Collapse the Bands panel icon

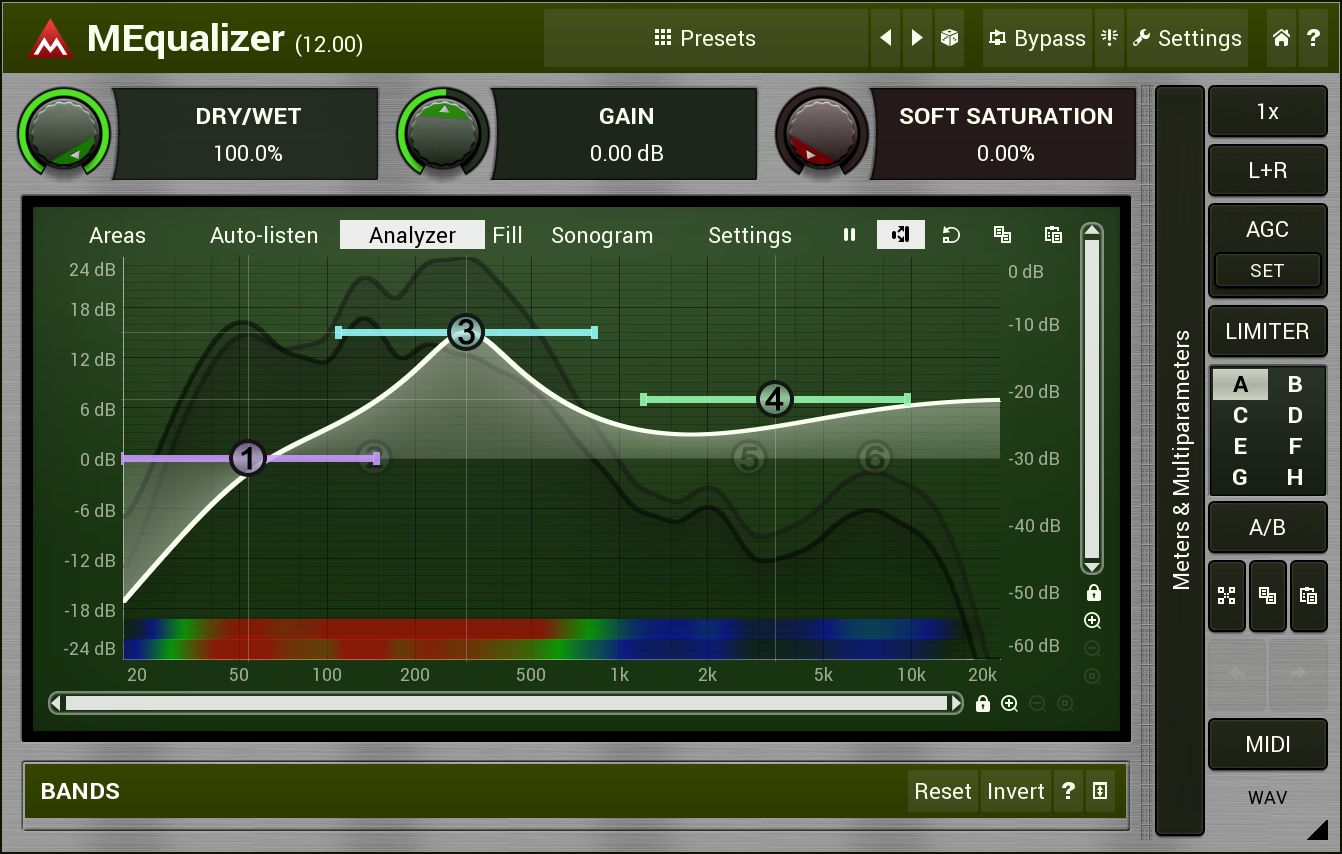(1100, 791)
